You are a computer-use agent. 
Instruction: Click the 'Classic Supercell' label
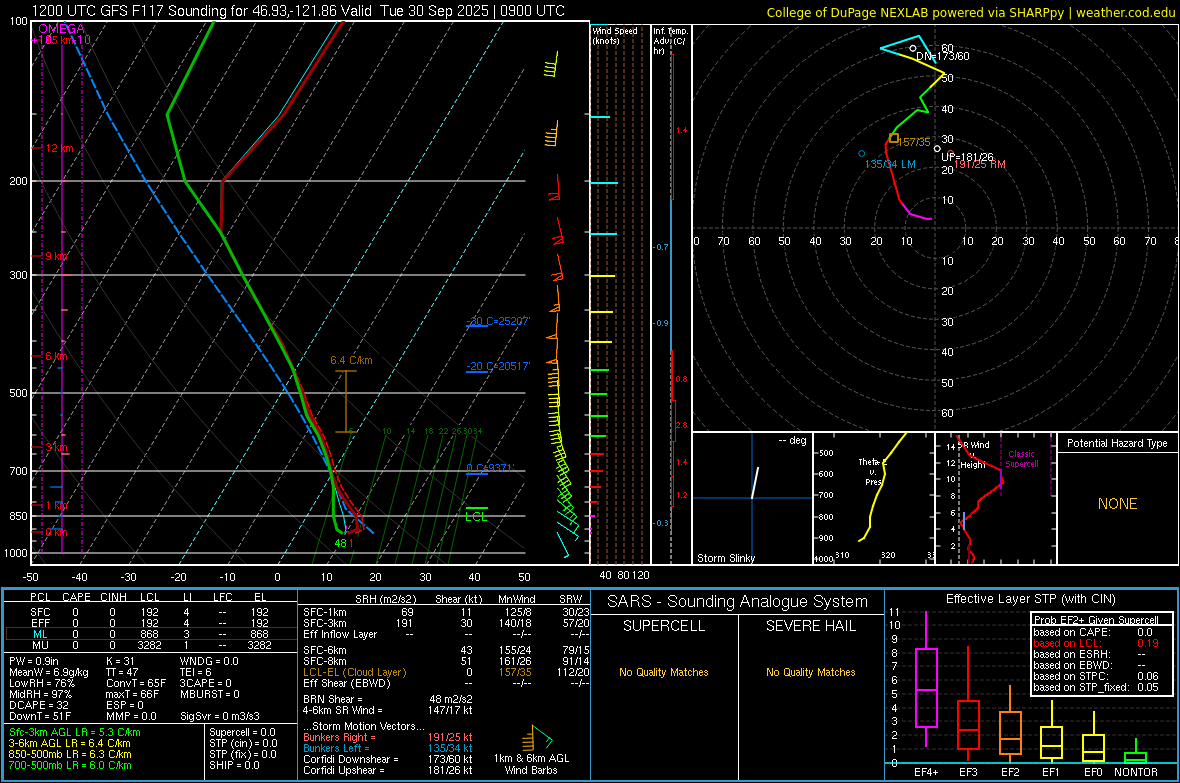[x=1021, y=459]
